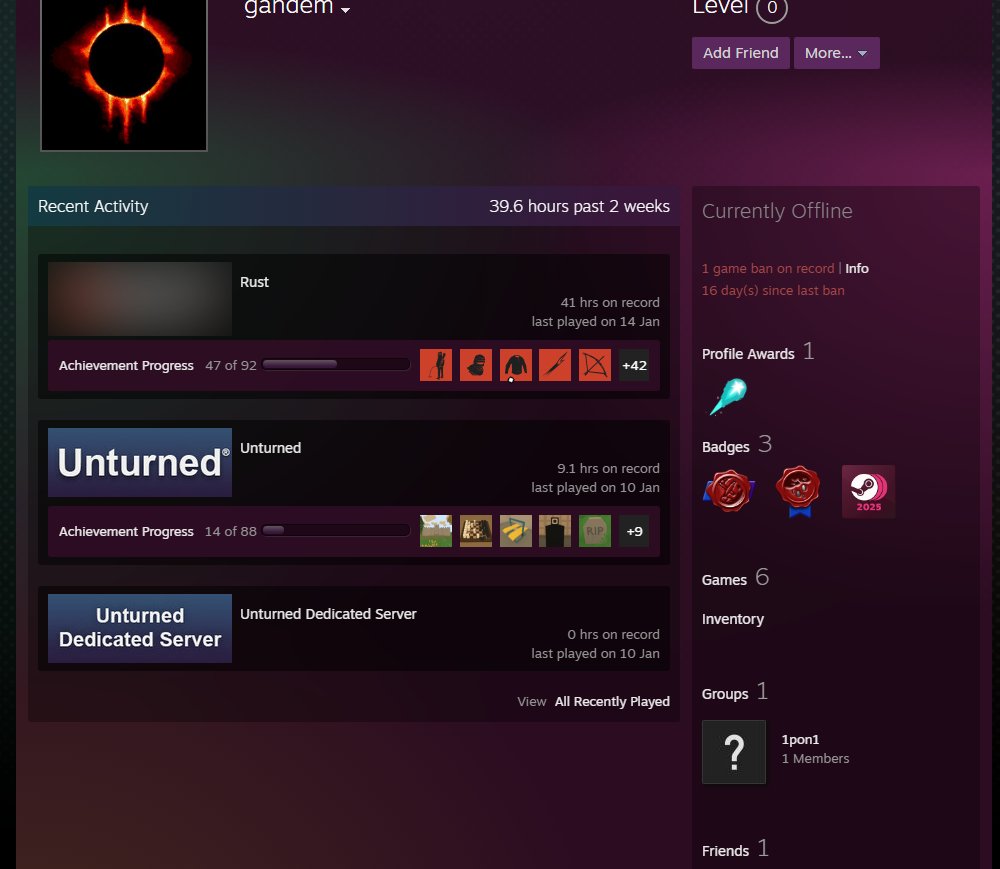1000x869 pixels.
Task: Click the 1pon1 group question mark avatar
Action: (x=733, y=752)
